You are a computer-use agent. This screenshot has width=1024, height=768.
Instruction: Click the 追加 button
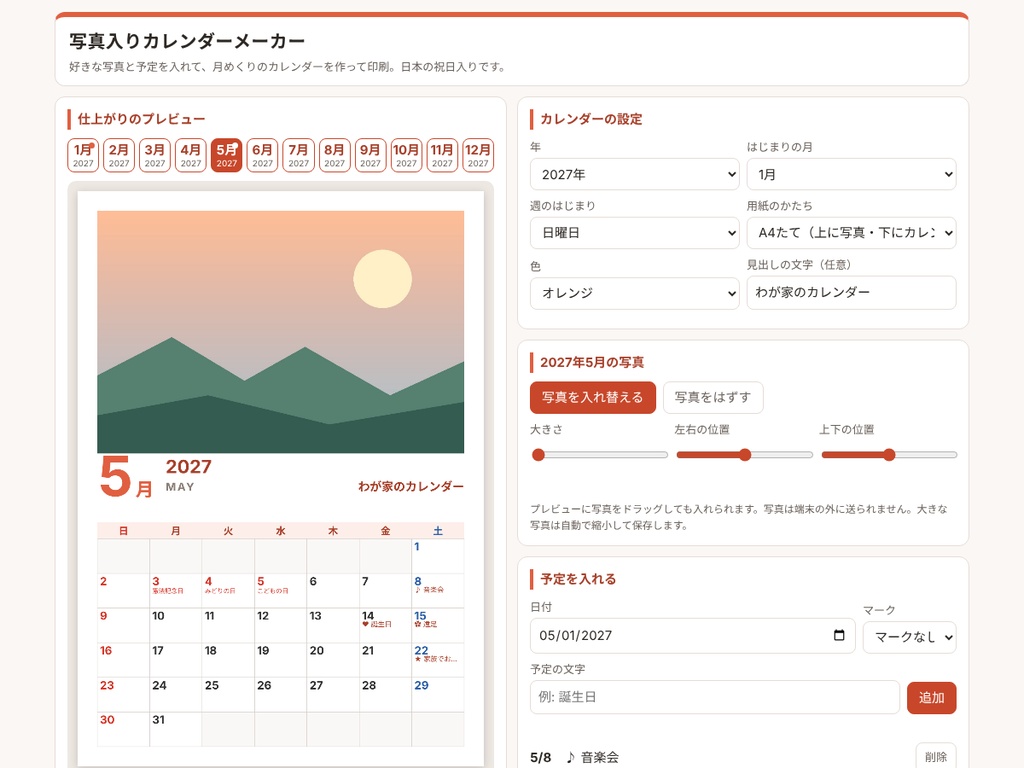(x=931, y=697)
